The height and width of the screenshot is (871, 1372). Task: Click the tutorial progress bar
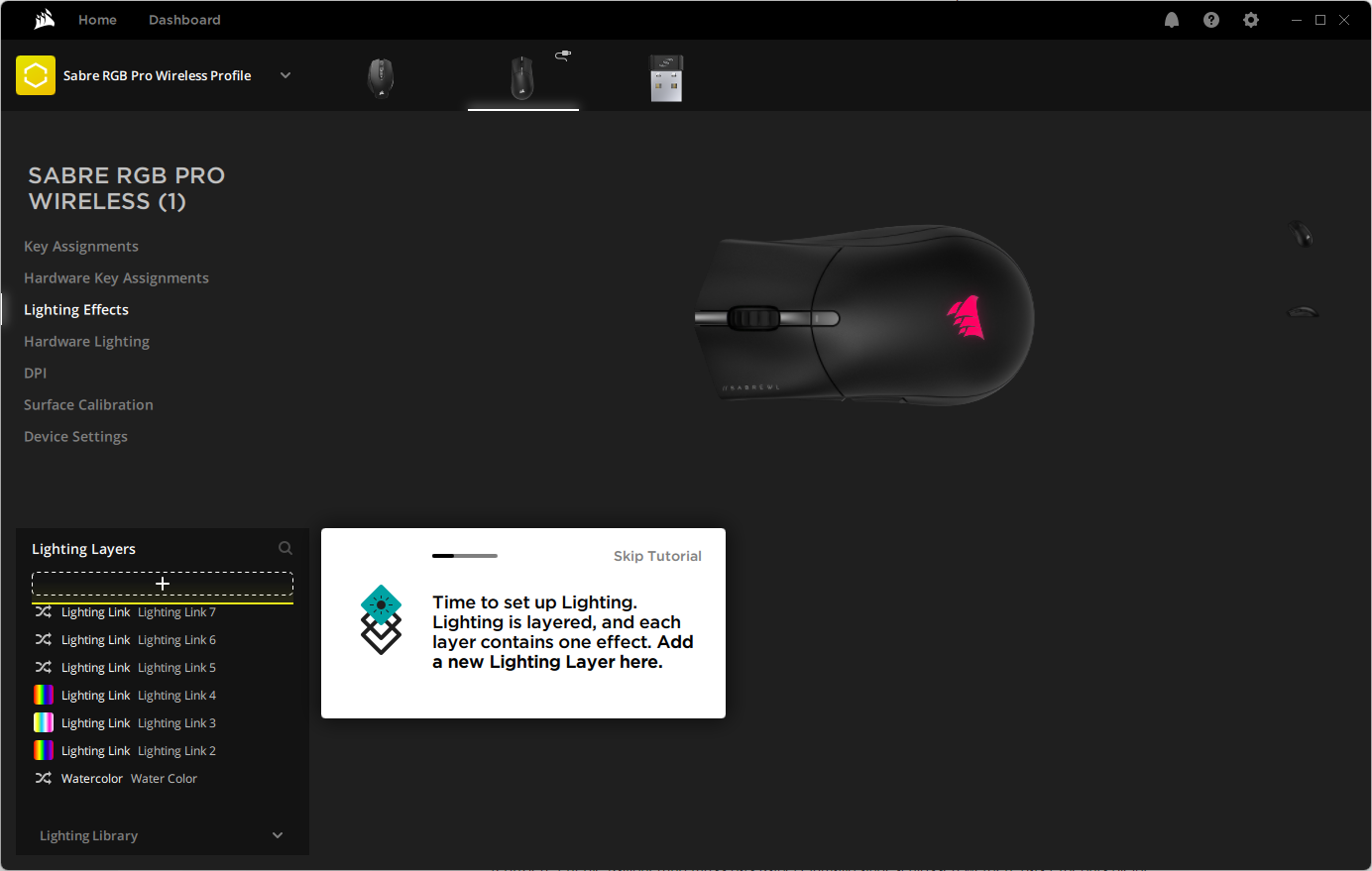tap(465, 556)
